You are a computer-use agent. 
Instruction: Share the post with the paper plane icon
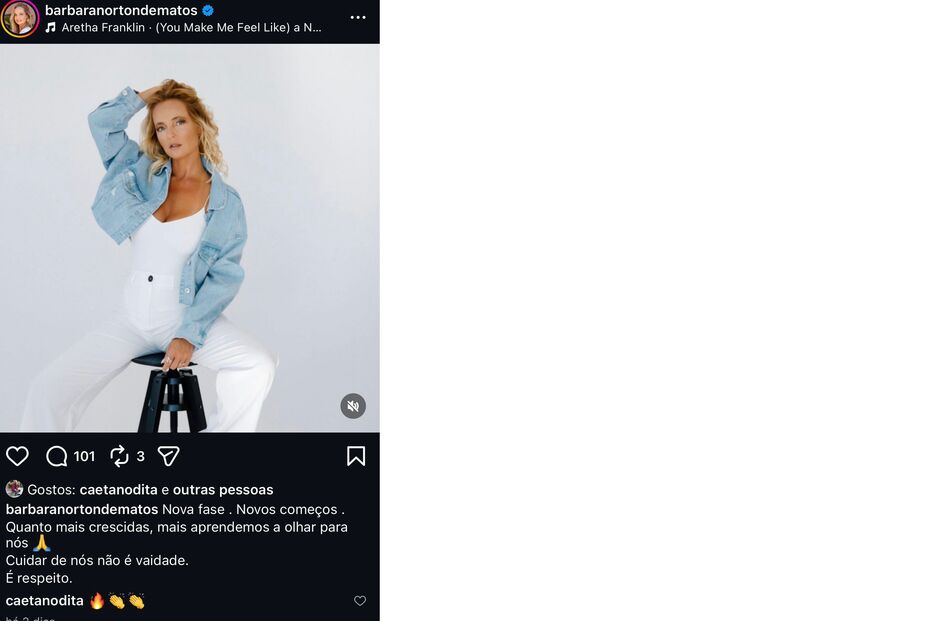pyautogui.click(x=169, y=456)
